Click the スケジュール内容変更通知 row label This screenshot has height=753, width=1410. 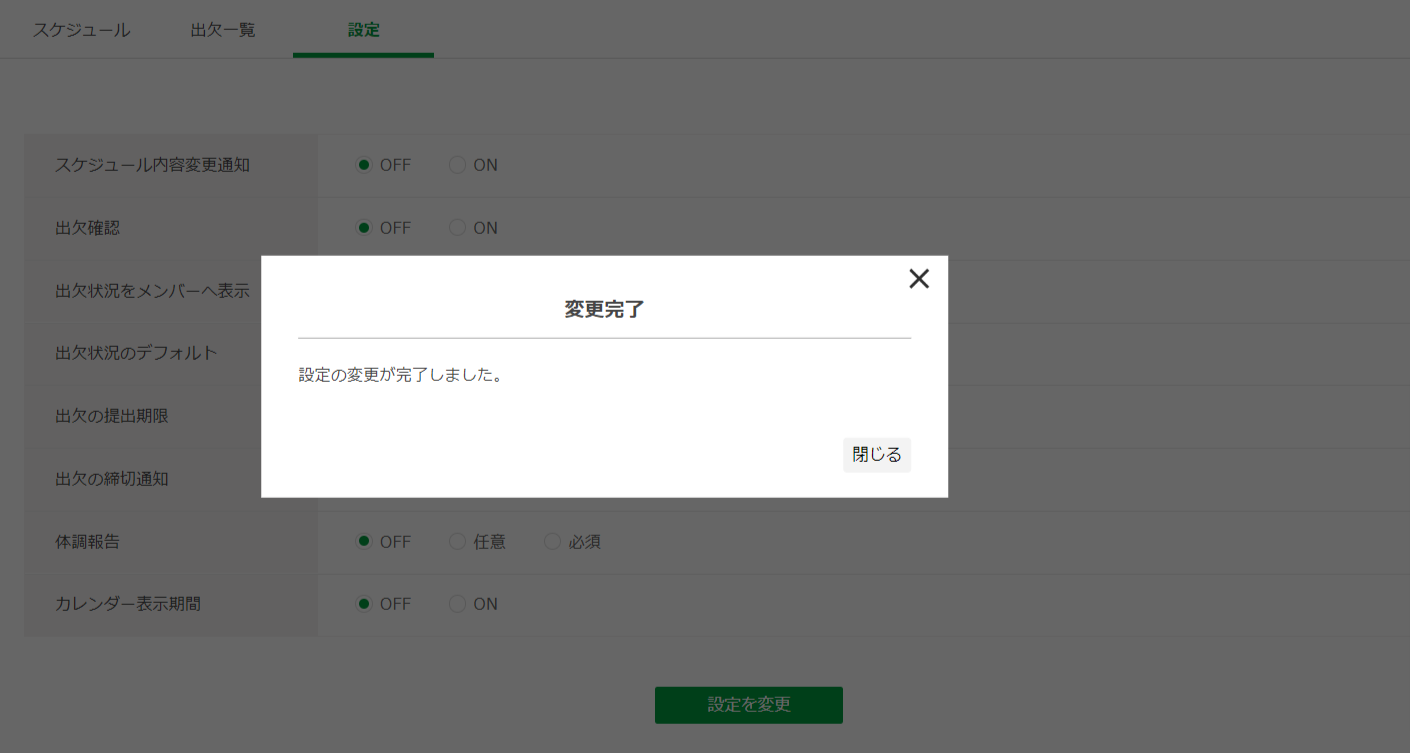(152, 165)
